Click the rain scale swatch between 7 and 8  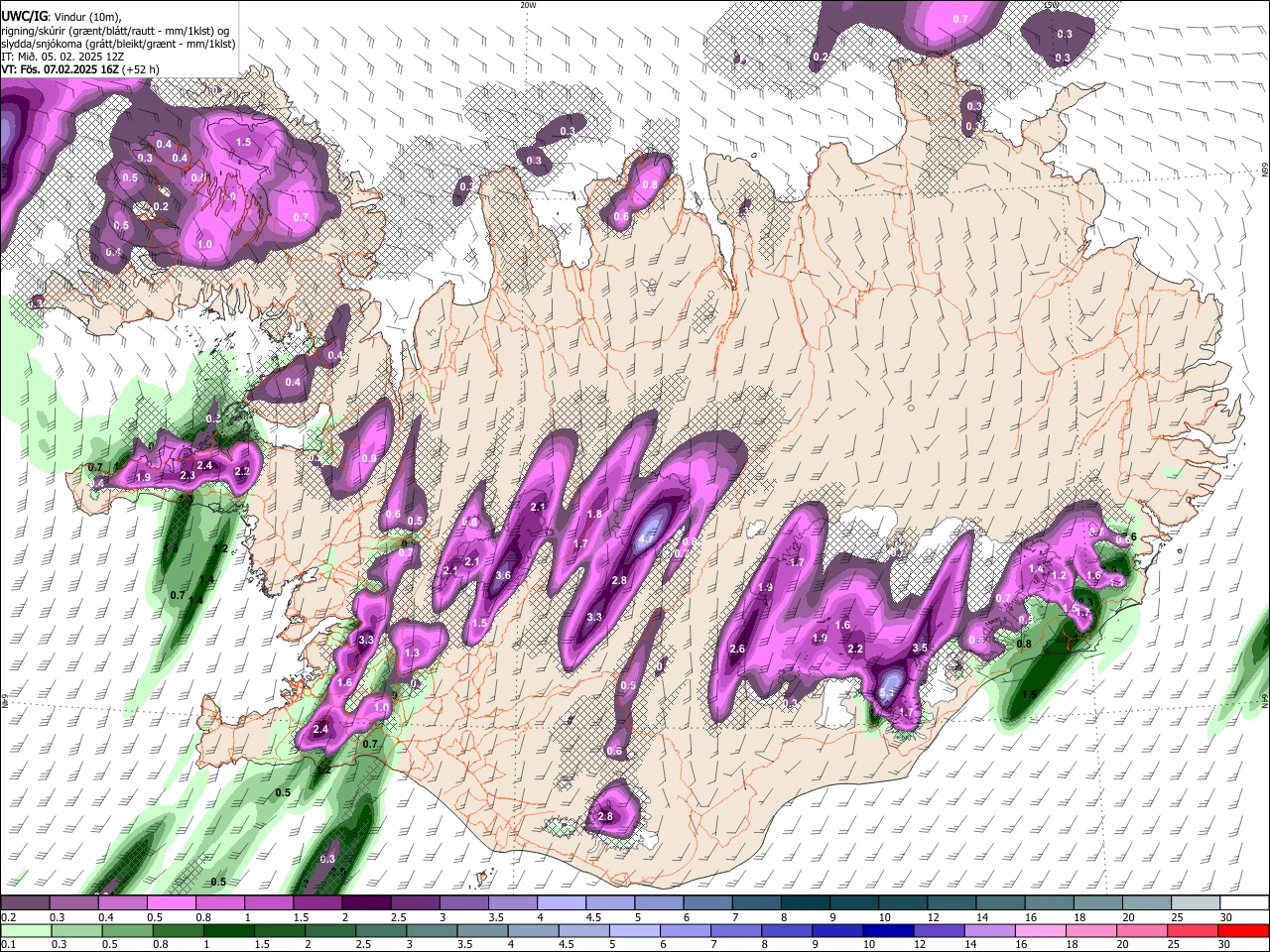click(x=735, y=930)
